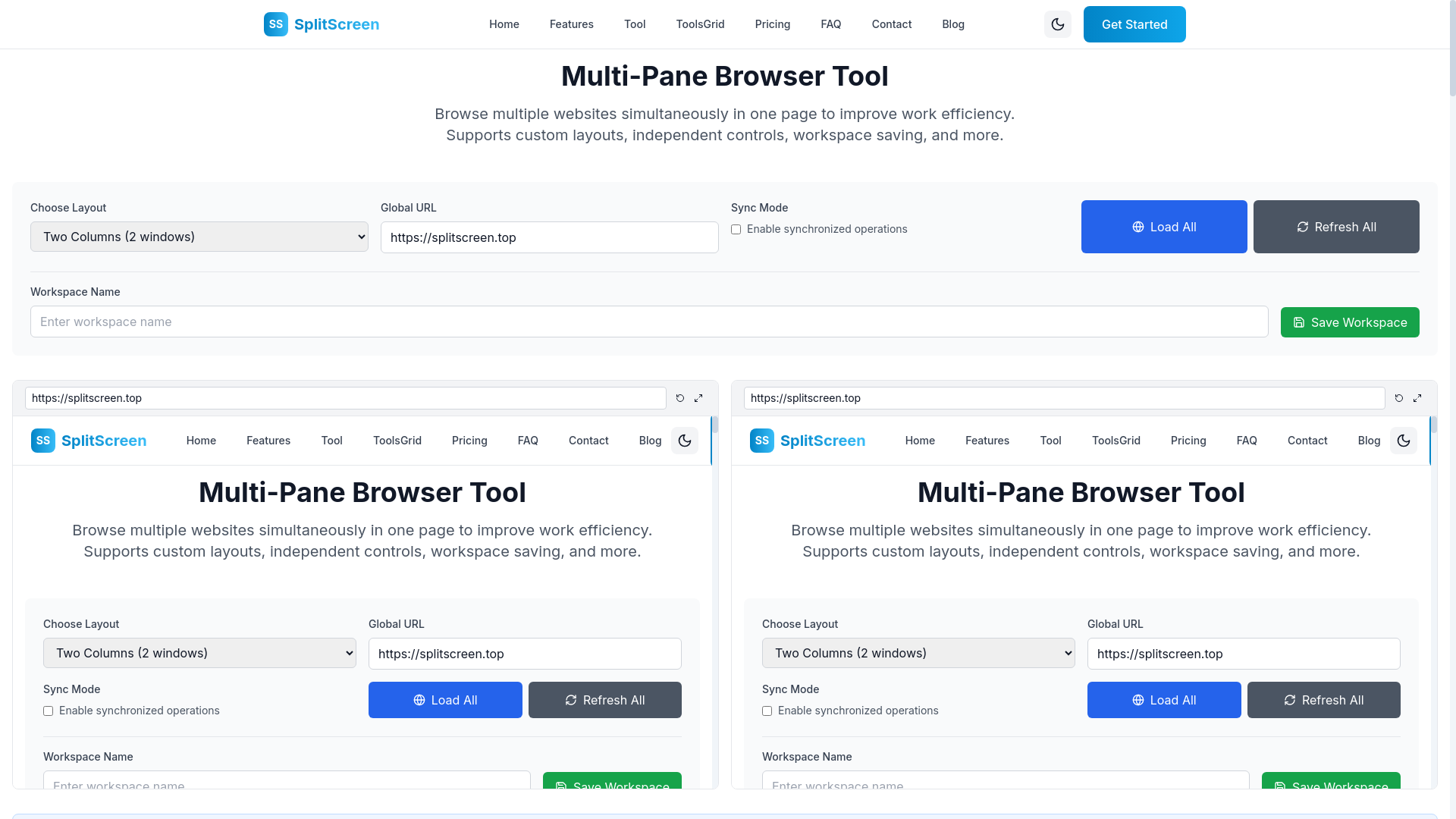
Task: Click the main Load All button
Action: 1164,227
